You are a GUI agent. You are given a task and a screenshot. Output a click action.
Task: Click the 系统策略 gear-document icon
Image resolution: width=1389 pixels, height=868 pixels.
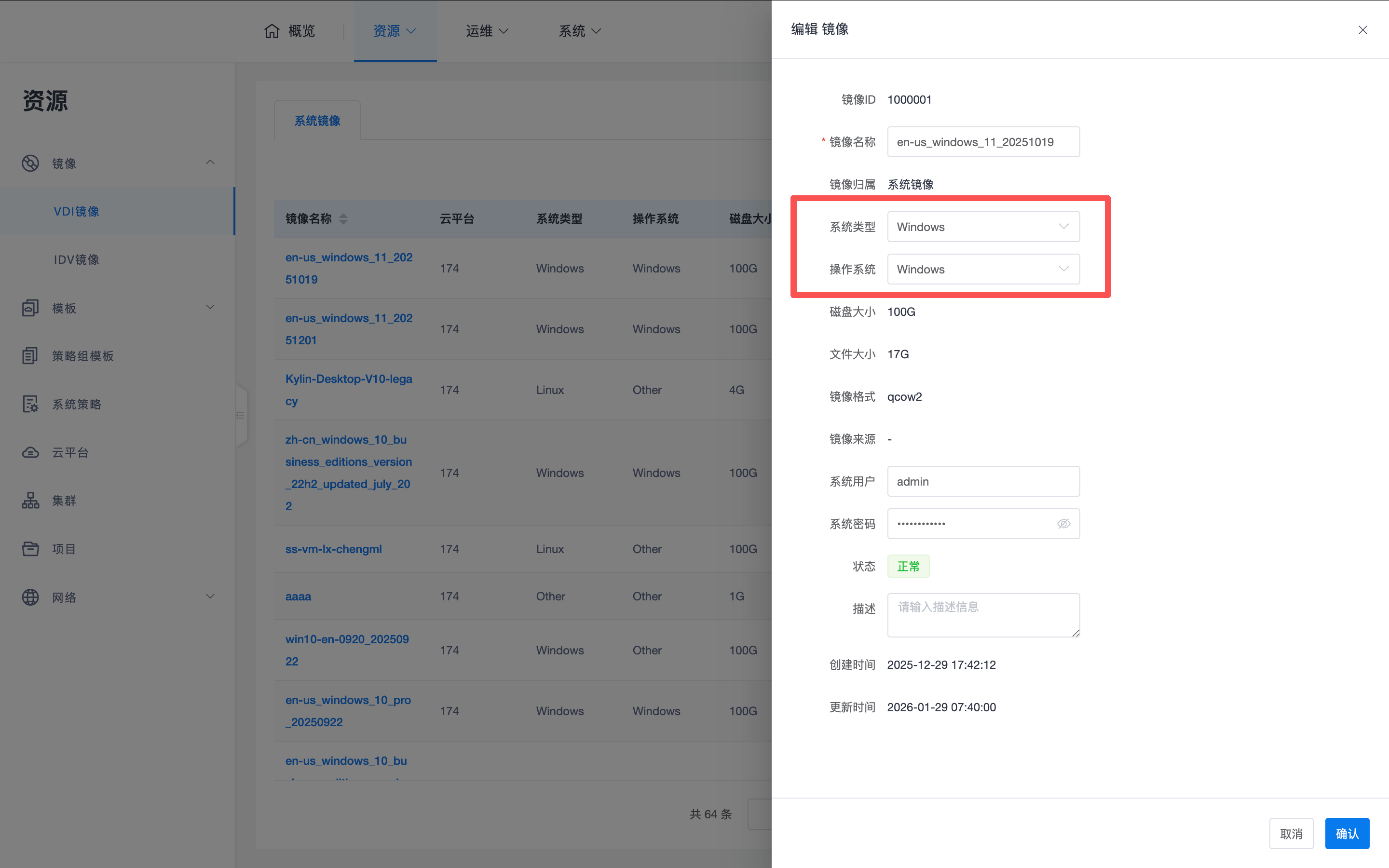(x=30, y=404)
